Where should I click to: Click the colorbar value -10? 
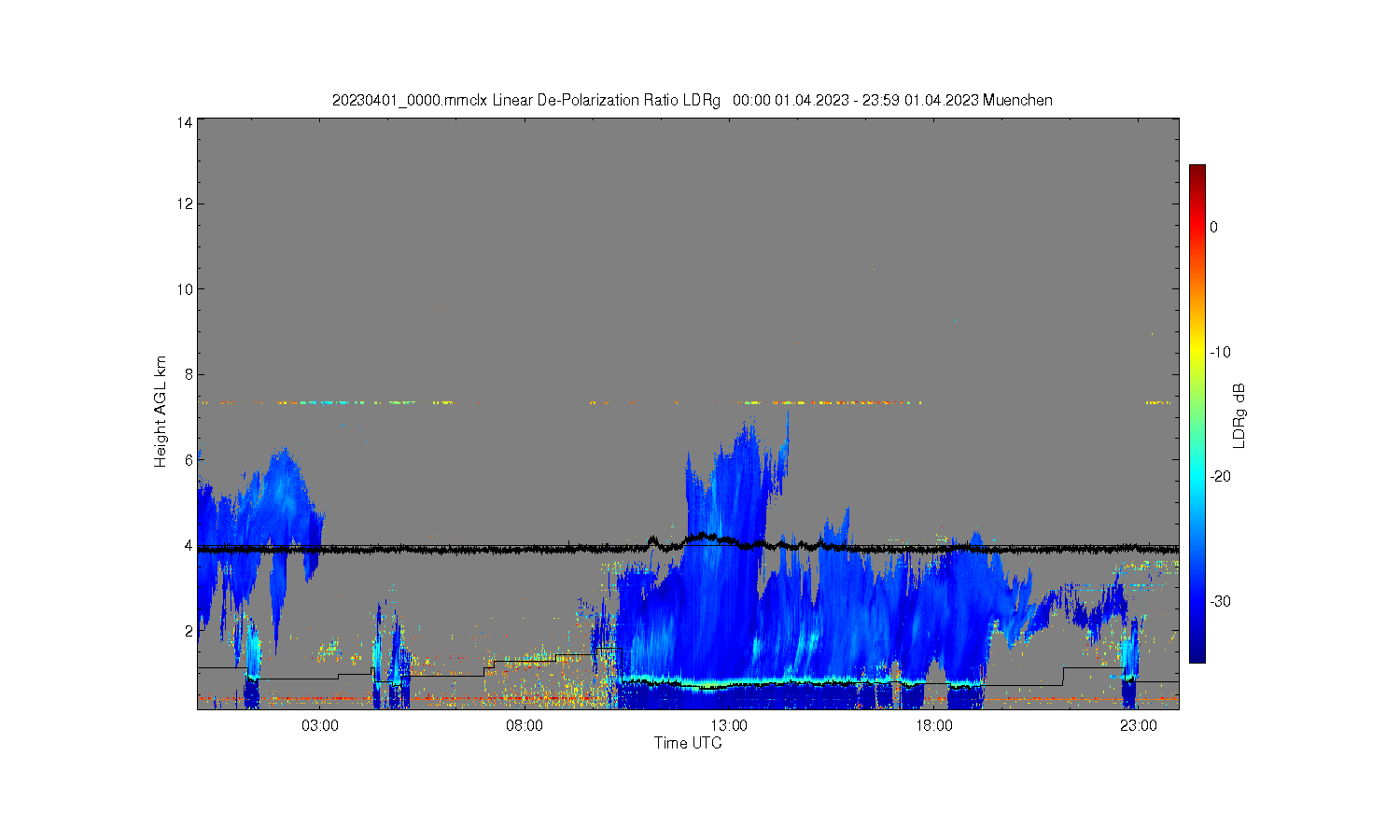pos(1220,352)
